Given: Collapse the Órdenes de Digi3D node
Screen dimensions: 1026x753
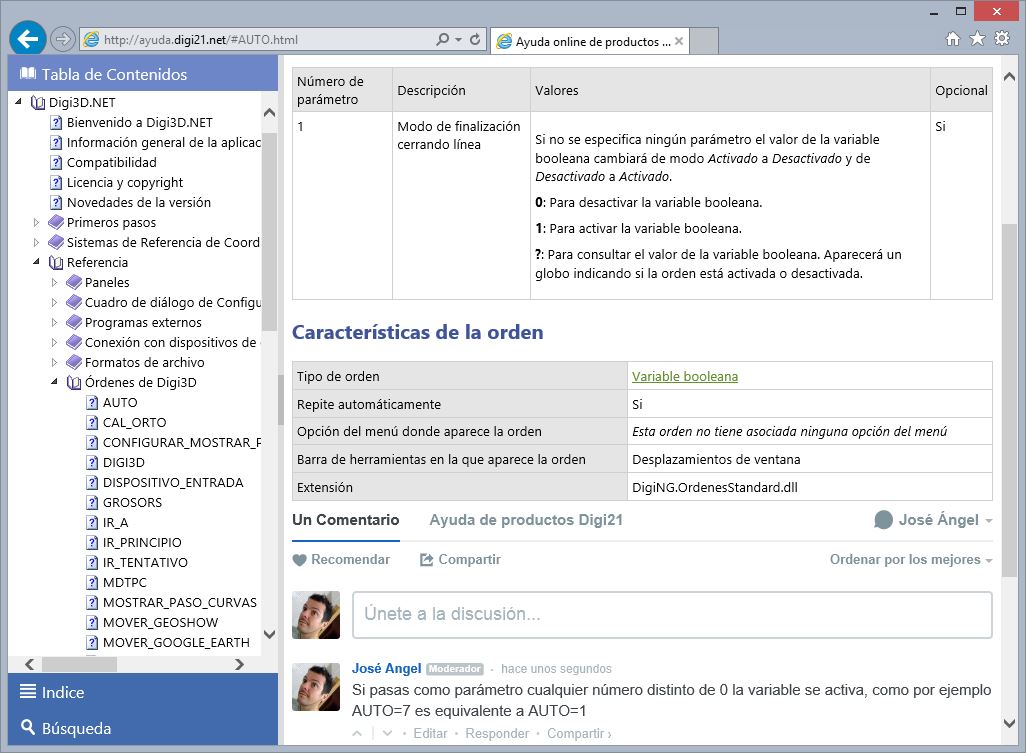Looking at the screenshot, I should pos(56,383).
